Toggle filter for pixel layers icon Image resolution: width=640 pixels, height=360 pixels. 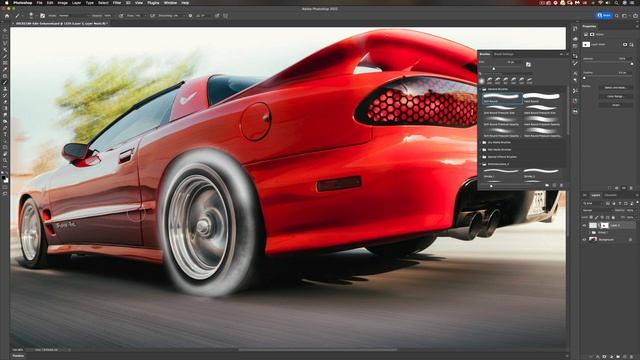[x=608, y=203]
